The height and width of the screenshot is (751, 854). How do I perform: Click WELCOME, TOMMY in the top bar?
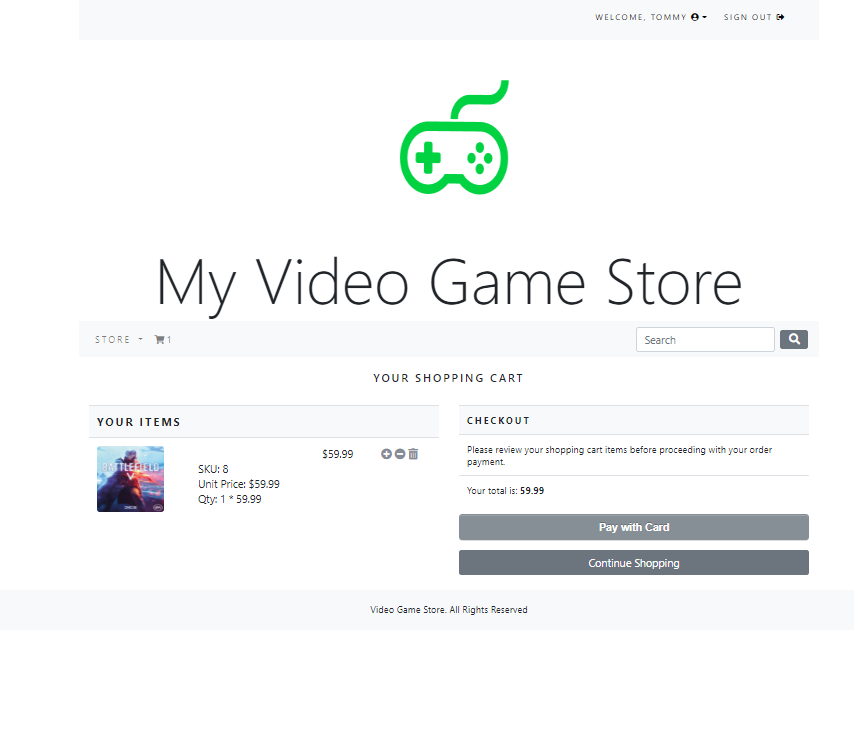[x=640, y=16]
